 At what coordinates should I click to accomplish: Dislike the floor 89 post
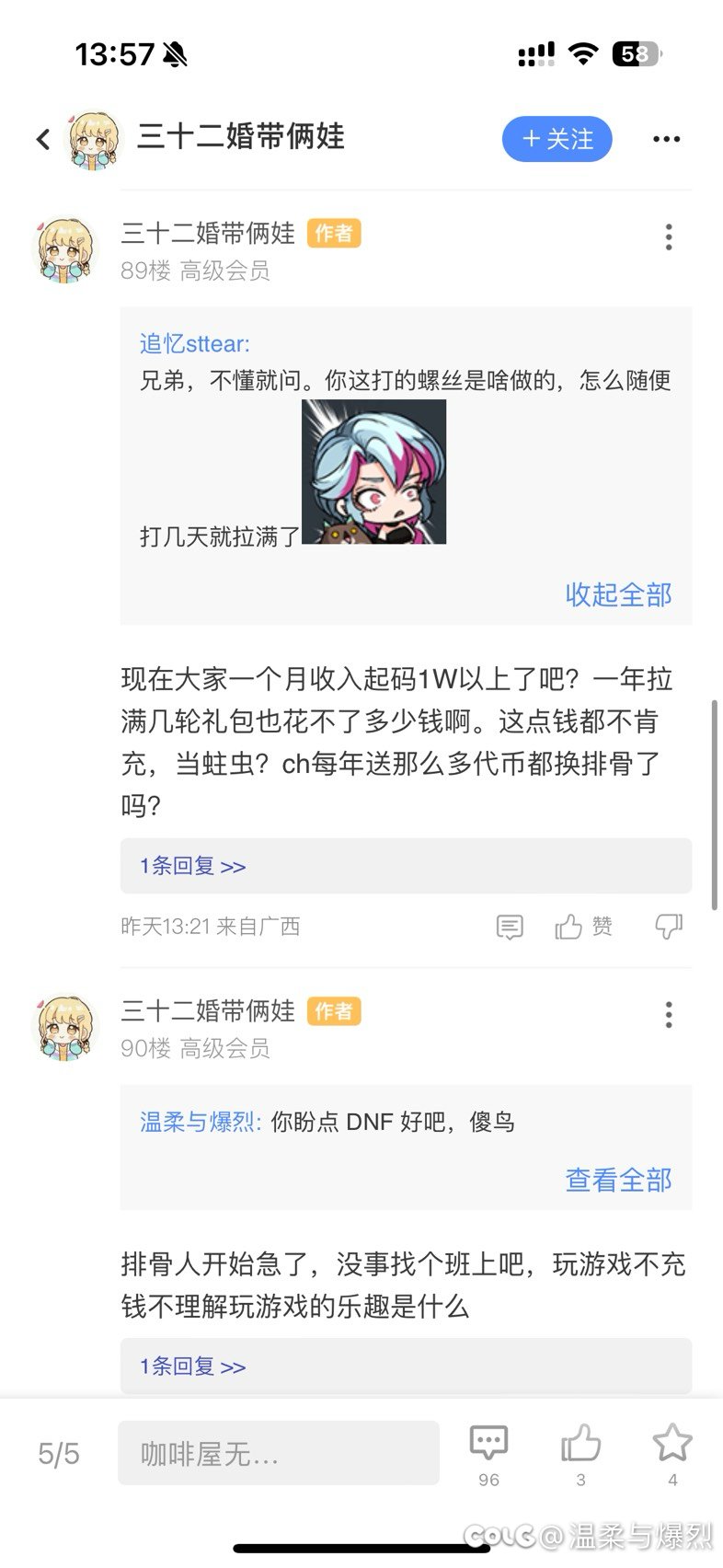pyautogui.click(x=669, y=927)
